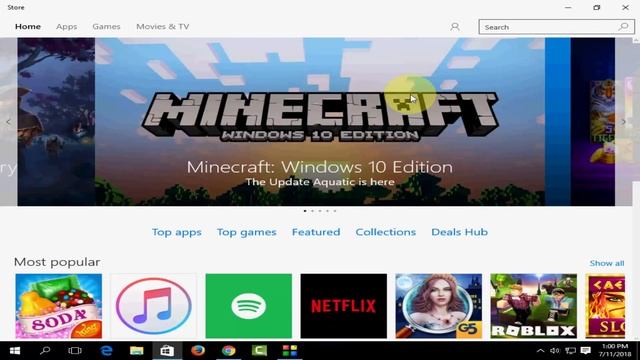Click the Store taskbar icon
This screenshot has height=360, width=640.
coord(167,351)
